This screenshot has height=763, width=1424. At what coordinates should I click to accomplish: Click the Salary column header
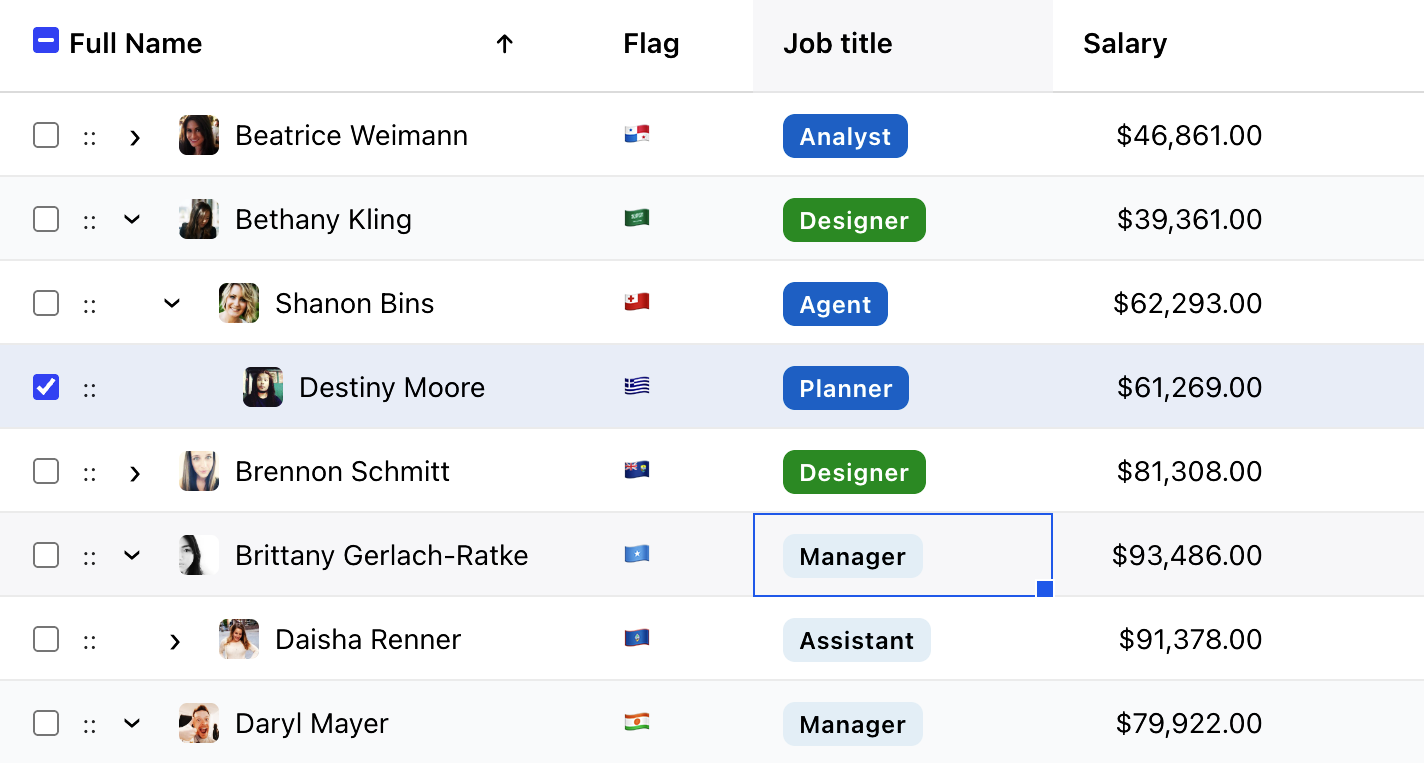(1125, 44)
